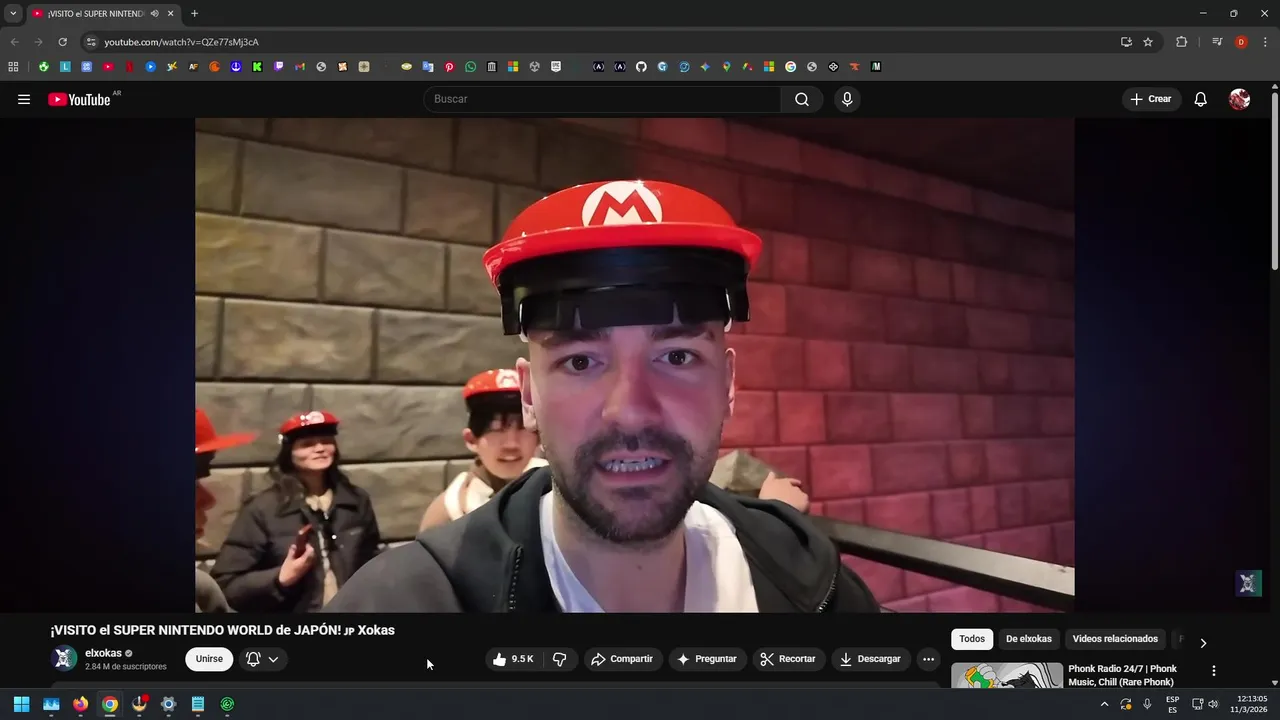The image size is (1280, 720).
Task: Open the YouTube guide hamburger menu
Action: tap(24, 99)
